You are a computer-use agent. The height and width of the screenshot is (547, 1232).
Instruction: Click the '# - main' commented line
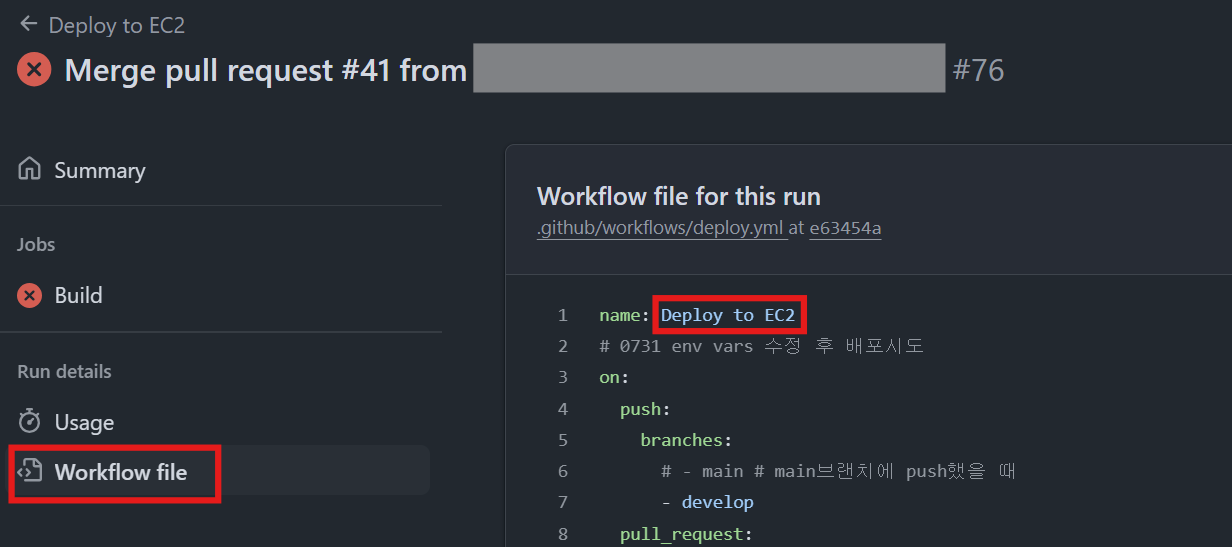tap(838, 470)
